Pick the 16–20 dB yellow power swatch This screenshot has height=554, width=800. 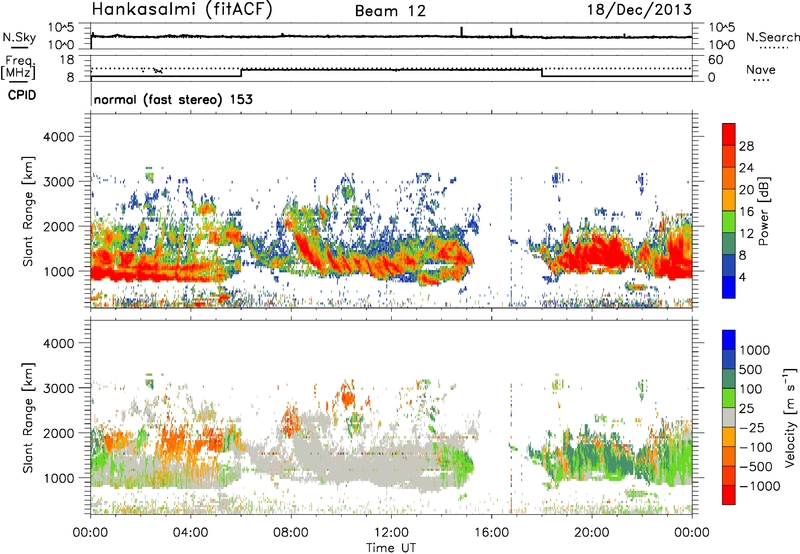click(x=729, y=200)
